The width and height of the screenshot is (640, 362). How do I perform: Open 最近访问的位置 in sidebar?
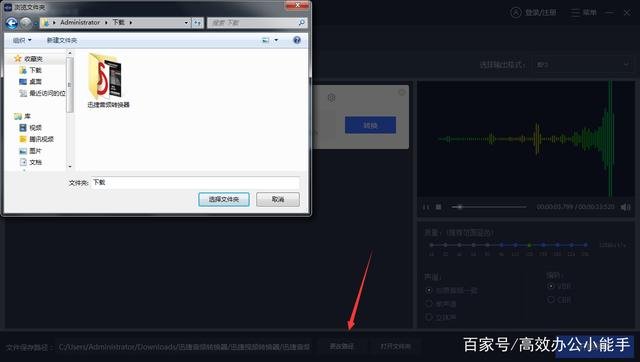pyautogui.click(x=42, y=93)
